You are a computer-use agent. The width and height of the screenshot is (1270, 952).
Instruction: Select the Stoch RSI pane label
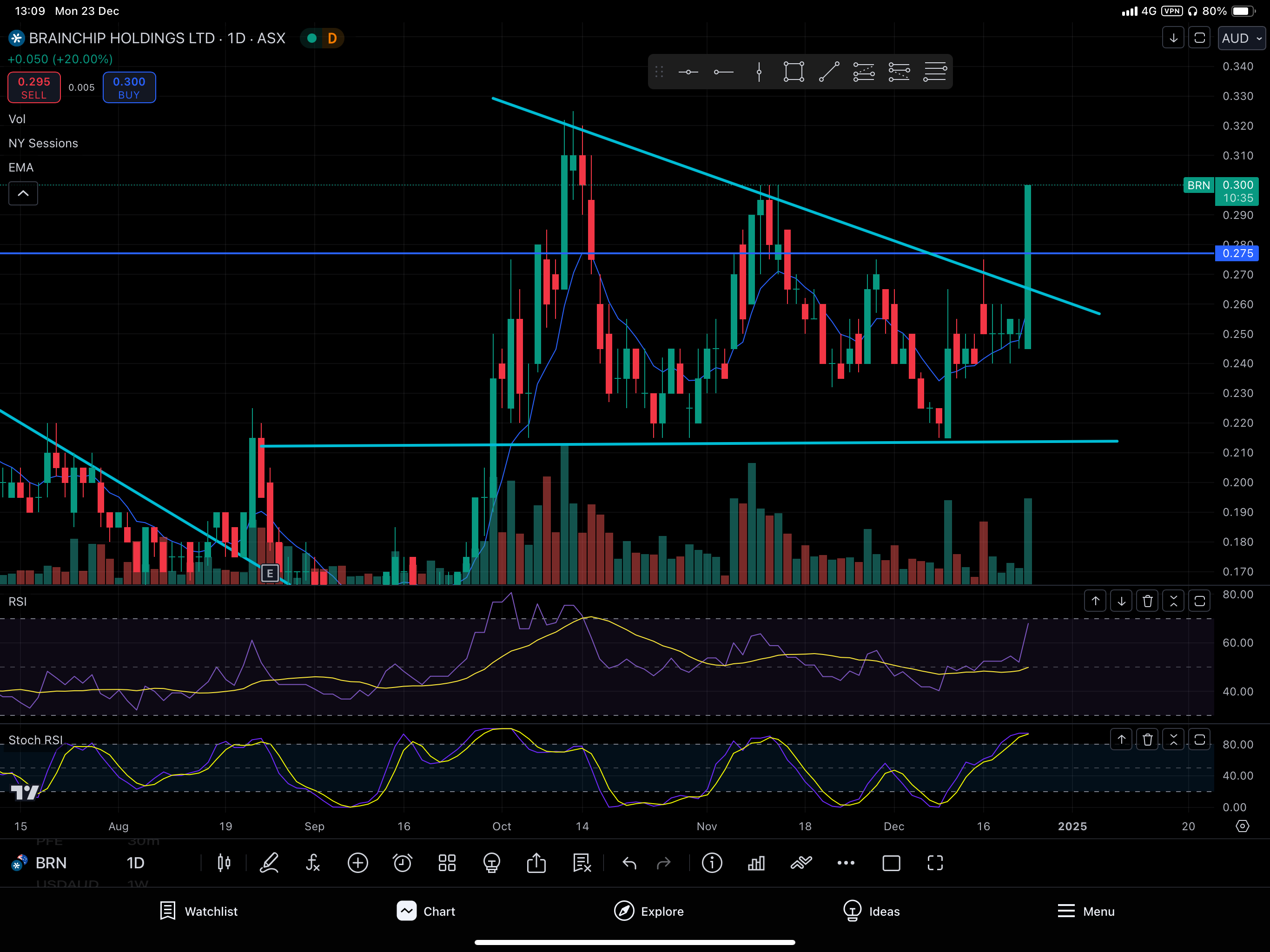tap(36, 740)
